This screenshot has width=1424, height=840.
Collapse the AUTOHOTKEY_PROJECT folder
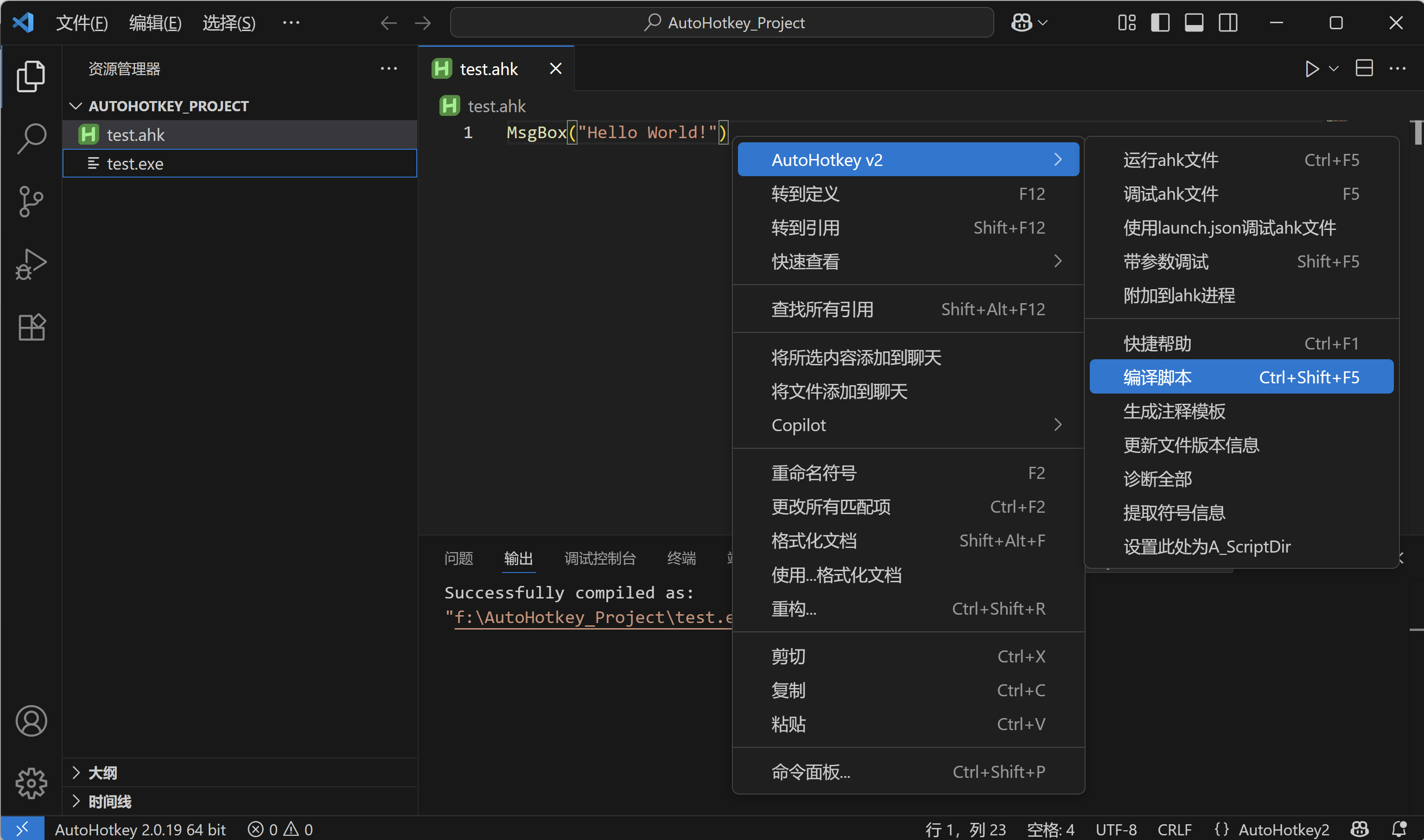[75, 106]
